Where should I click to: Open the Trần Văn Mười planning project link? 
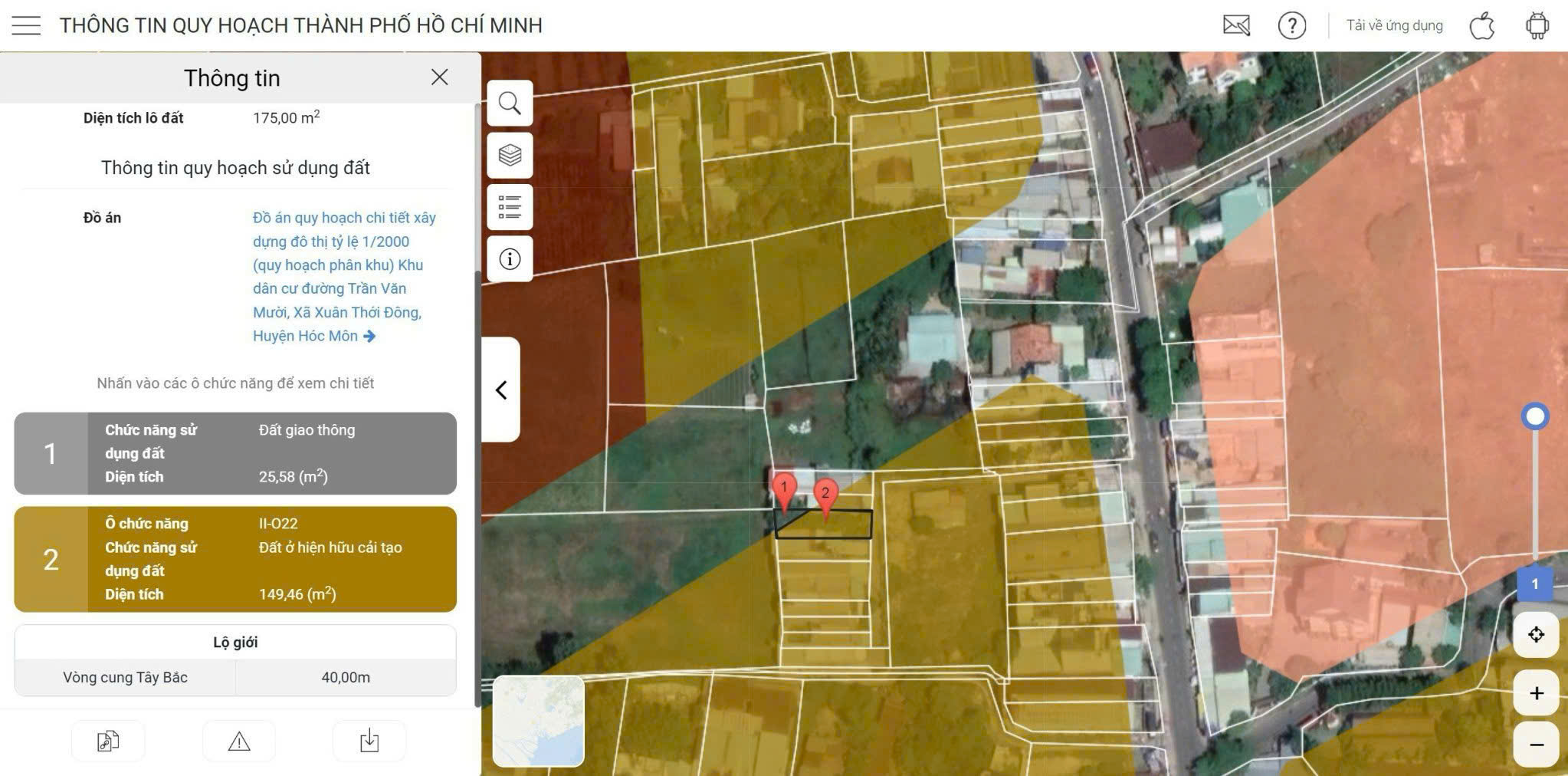(344, 277)
